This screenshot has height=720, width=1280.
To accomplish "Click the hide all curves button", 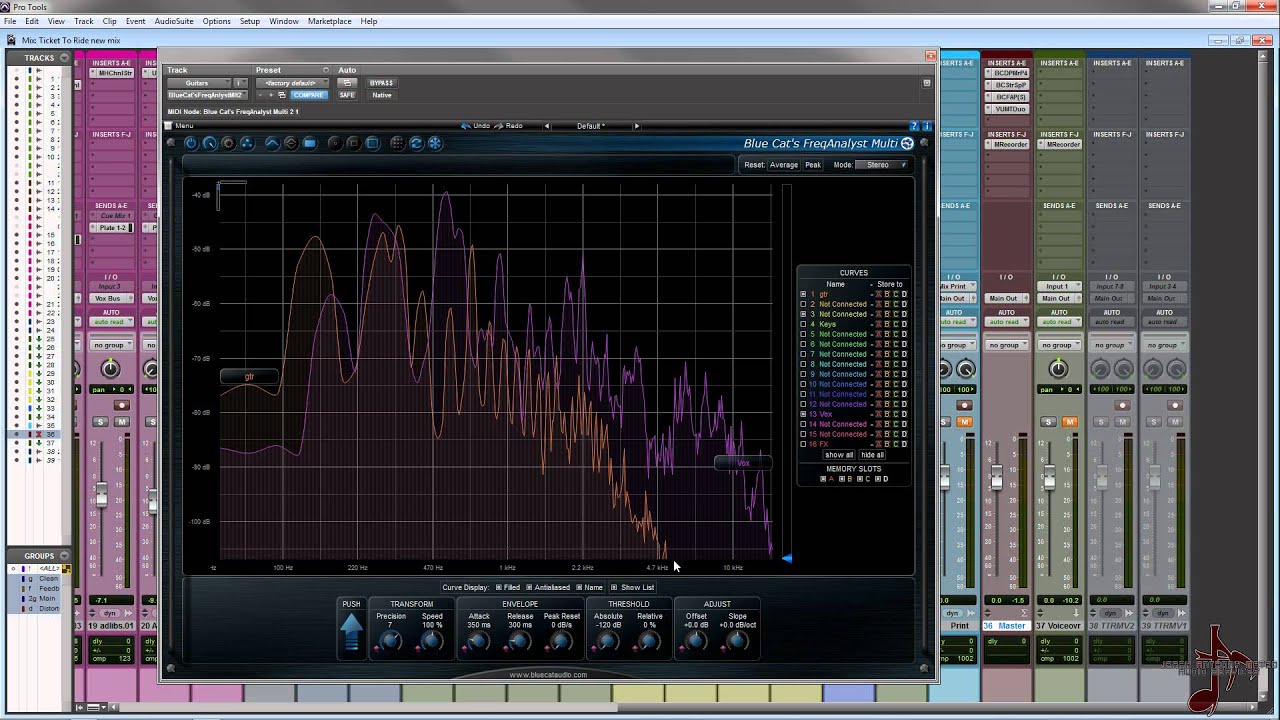I will coord(872,455).
